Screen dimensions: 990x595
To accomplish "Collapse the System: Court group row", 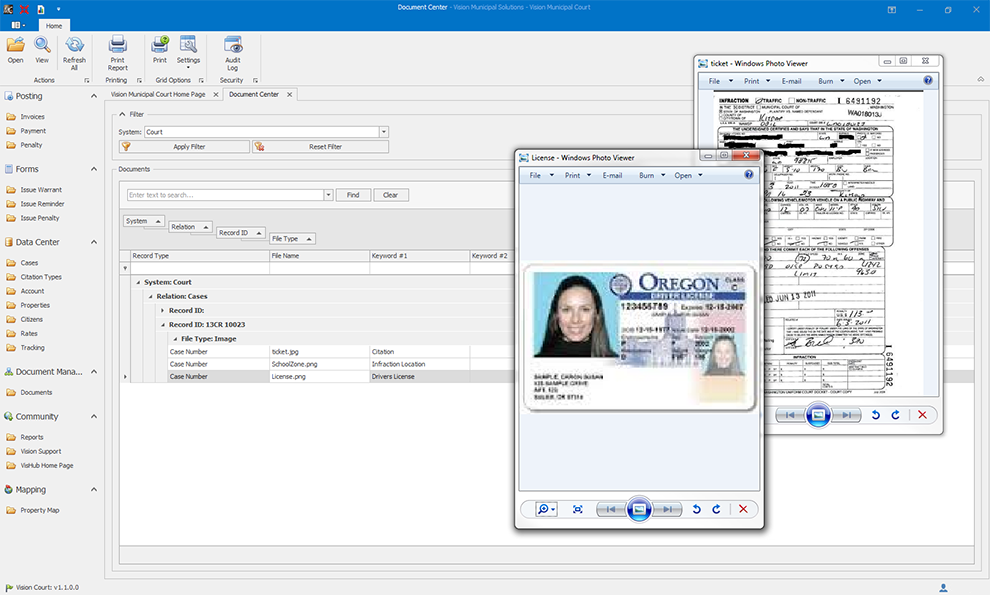I will [138, 282].
